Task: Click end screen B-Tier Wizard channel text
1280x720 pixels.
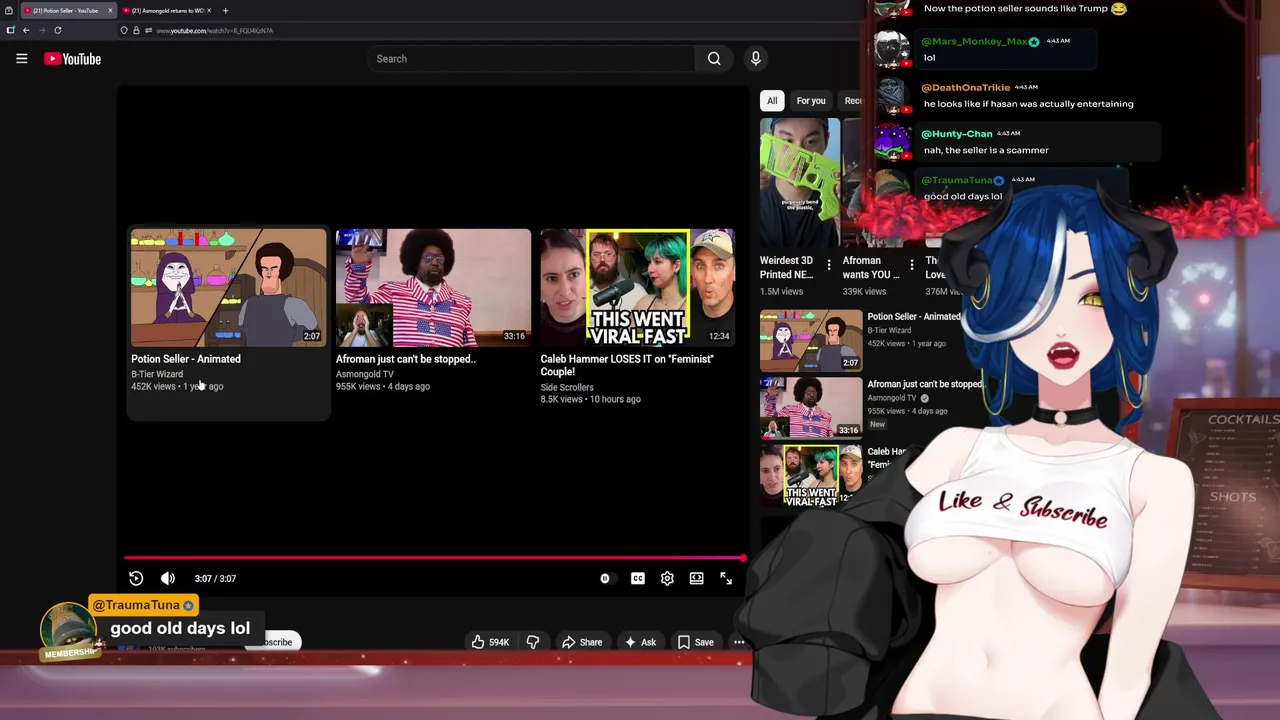Action: (157, 374)
